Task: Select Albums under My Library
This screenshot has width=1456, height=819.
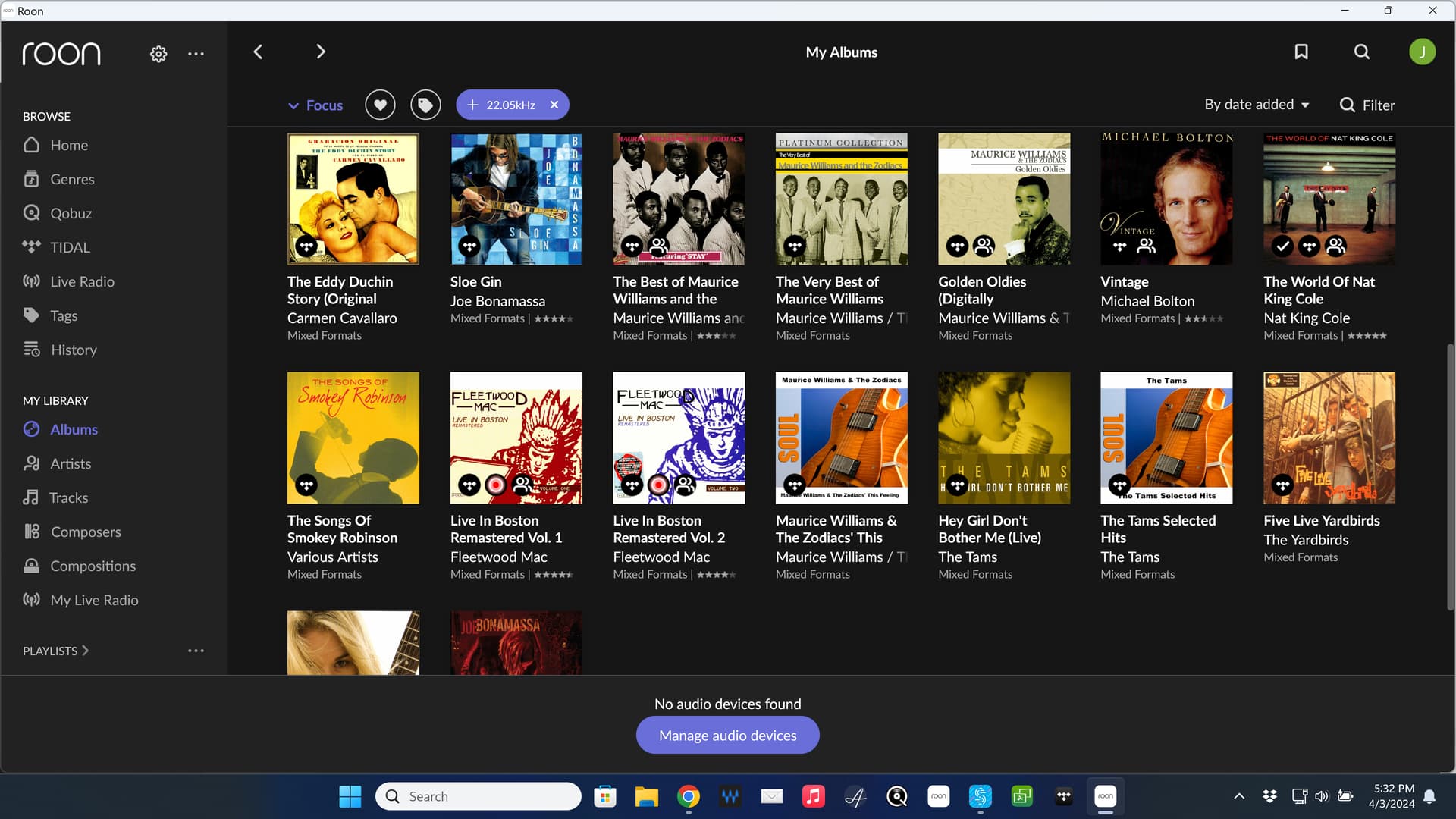Action: pos(74,429)
